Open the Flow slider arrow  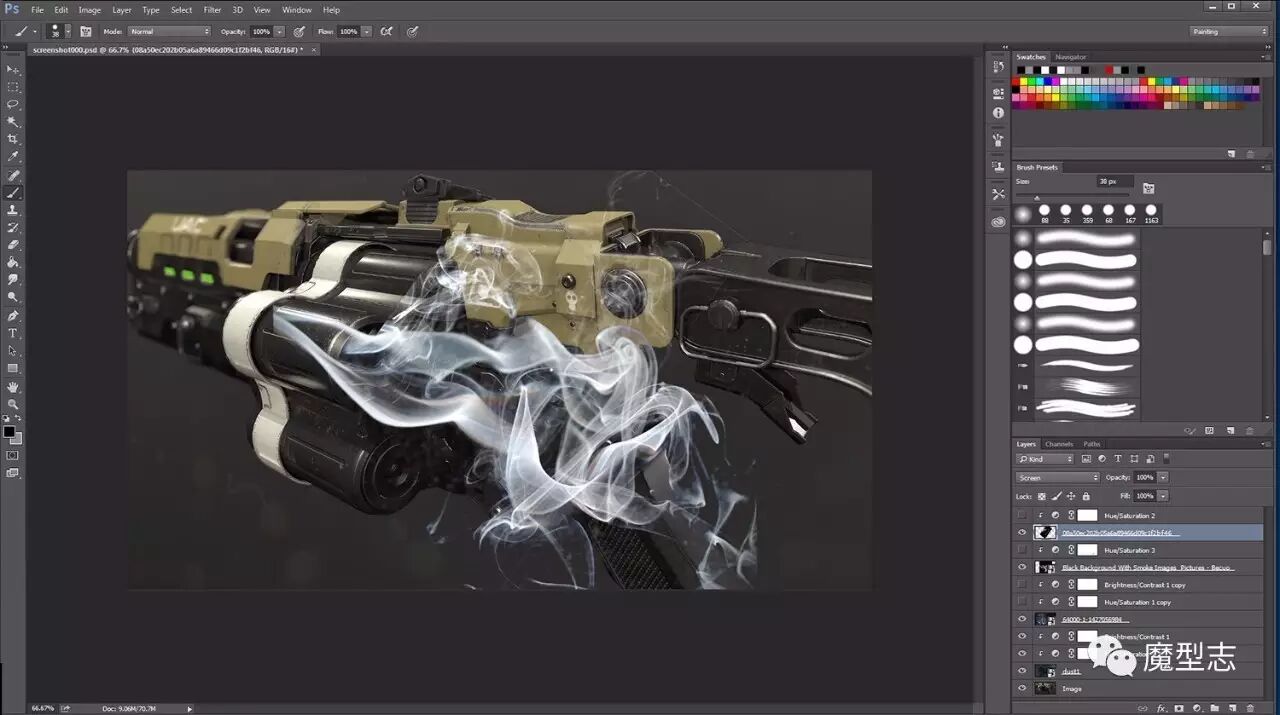click(x=367, y=32)
